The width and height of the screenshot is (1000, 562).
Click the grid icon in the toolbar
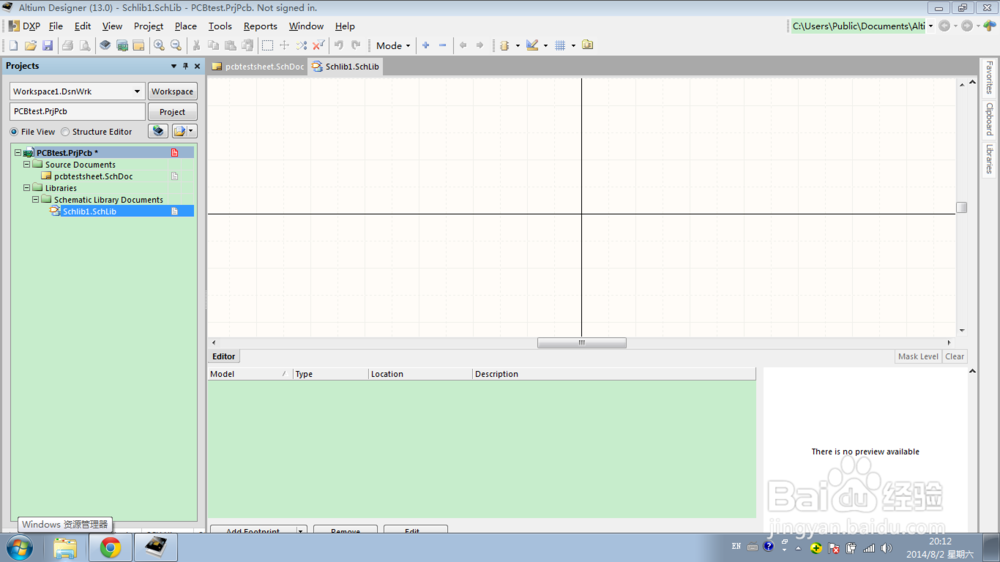pyautogui.click(x=560, y=45)
